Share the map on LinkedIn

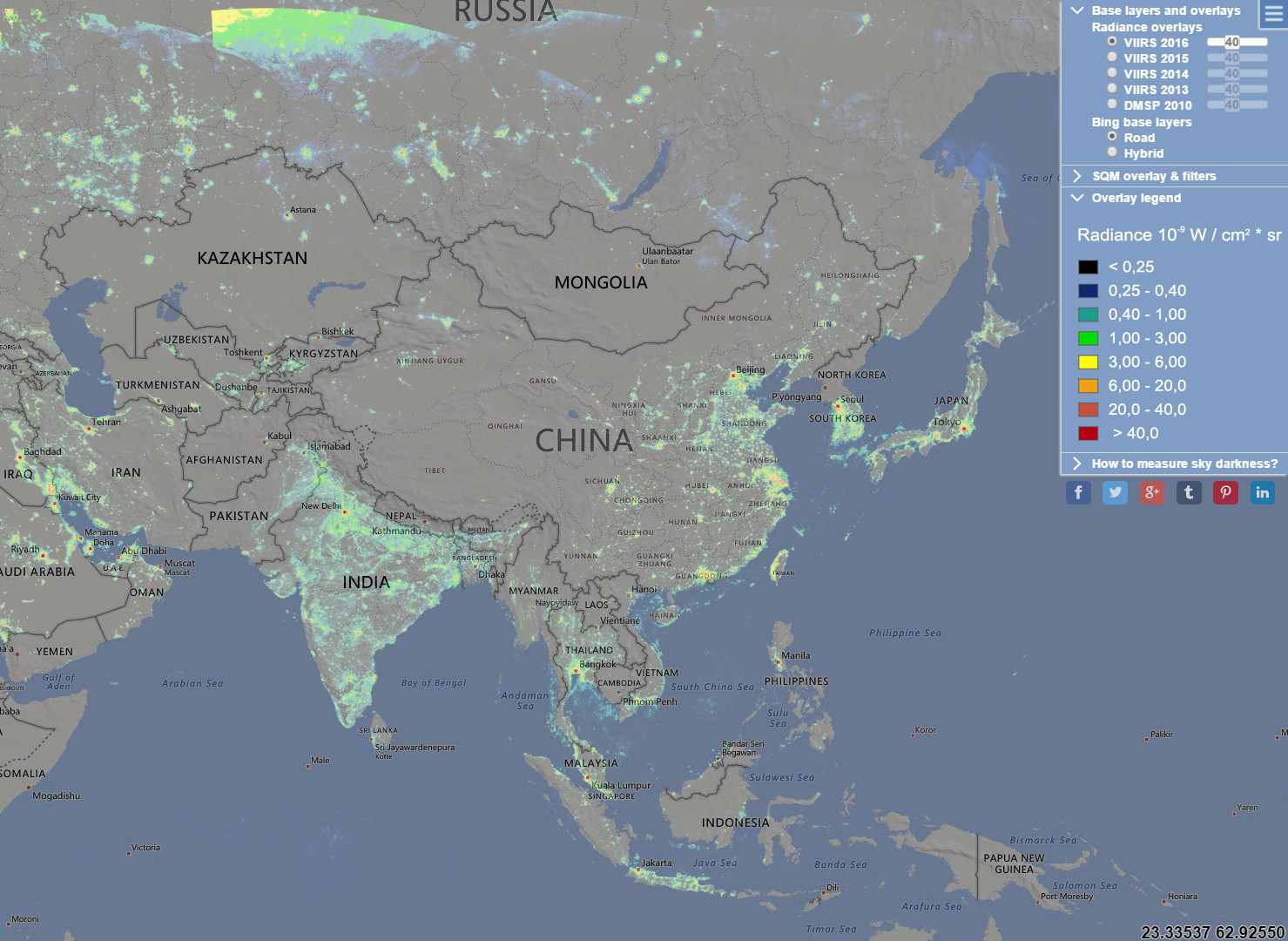pyautogui.click(x=1262, y=492)
